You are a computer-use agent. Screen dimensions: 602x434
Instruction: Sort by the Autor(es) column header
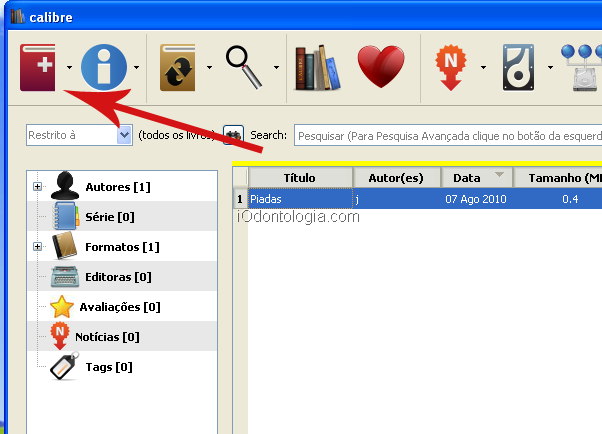click(x=396, y=178)
